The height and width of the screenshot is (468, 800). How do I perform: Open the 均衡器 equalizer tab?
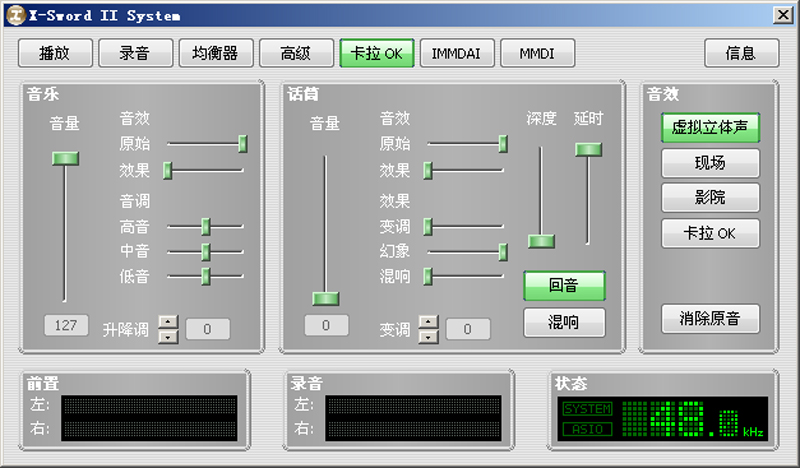coord(214,53)
